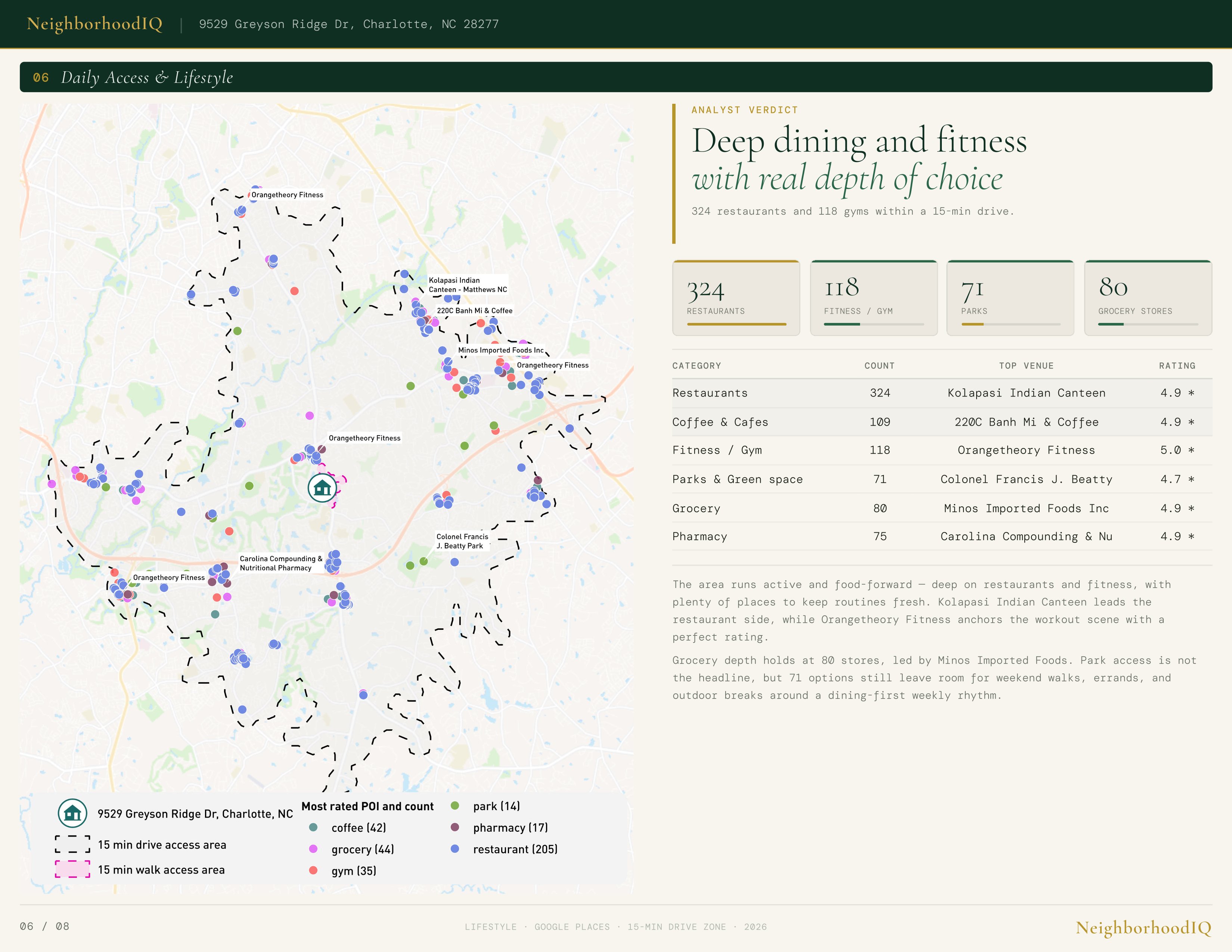Click the Restaurants row category cell
This screenshot has height=952, width=1232.
coord(710,393)
